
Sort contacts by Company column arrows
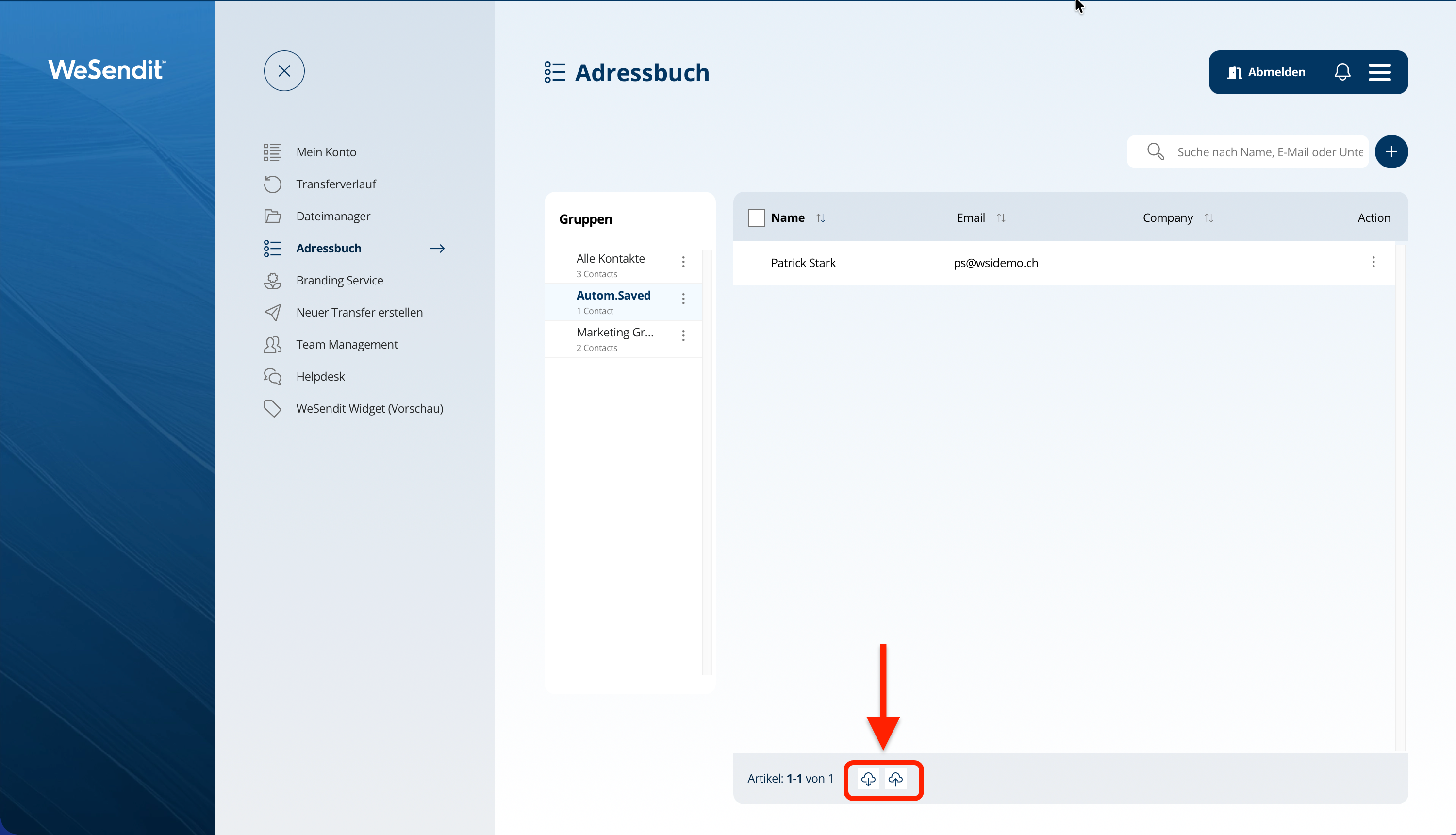pos(1208,218)
